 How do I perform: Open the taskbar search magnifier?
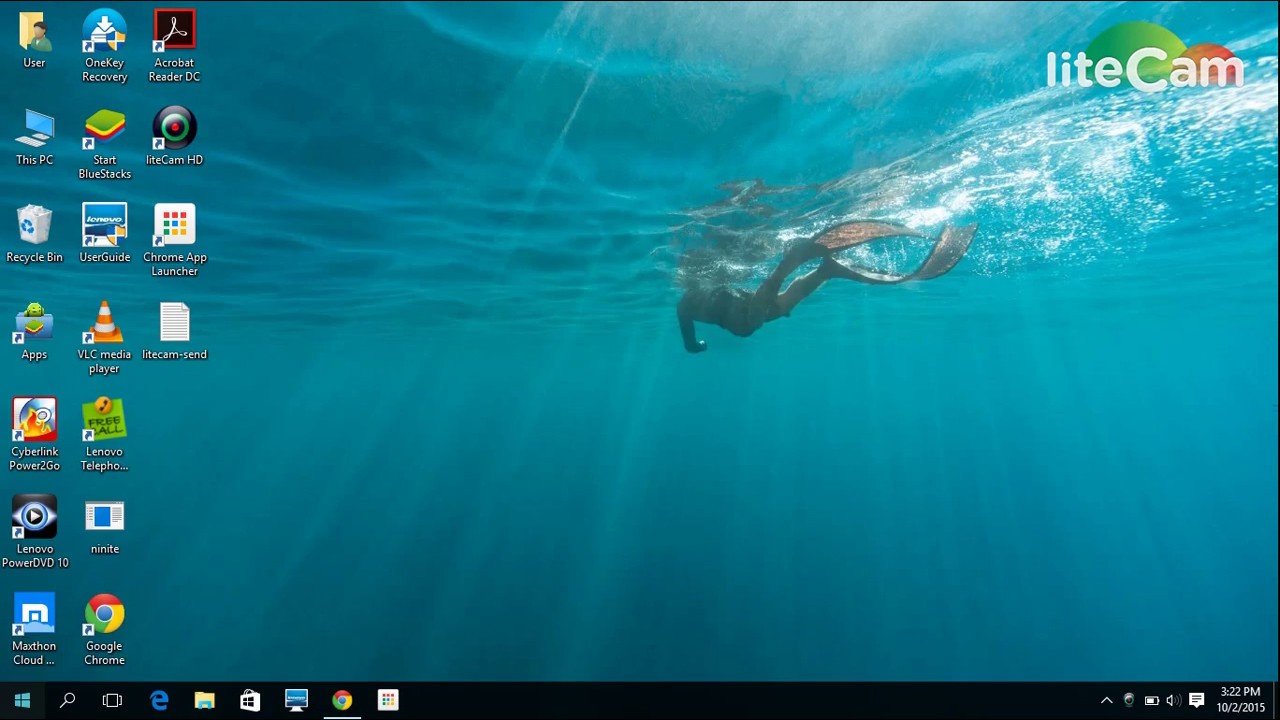(x=67, y=700)
